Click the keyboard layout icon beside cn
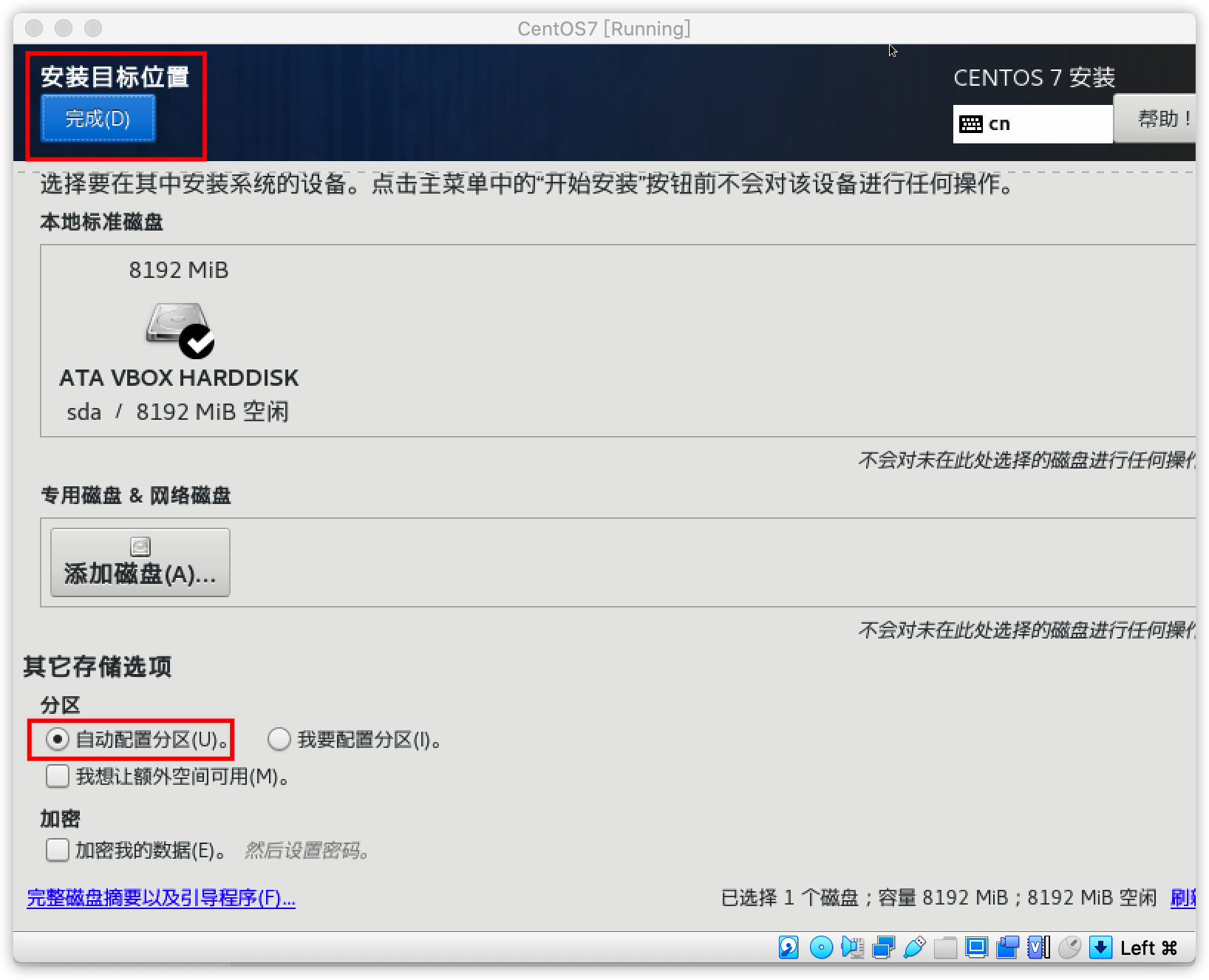Screen dimensions: 1209x980 point(970,124)
